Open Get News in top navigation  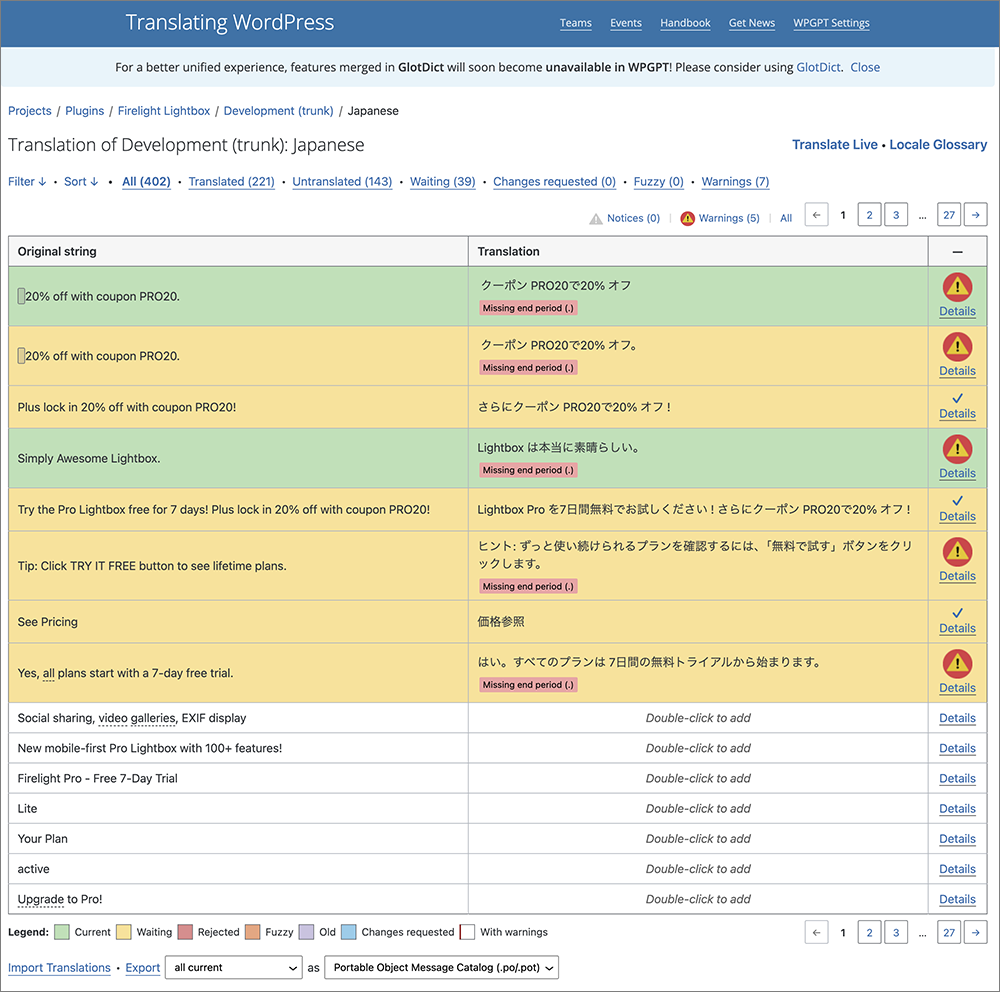752,23
